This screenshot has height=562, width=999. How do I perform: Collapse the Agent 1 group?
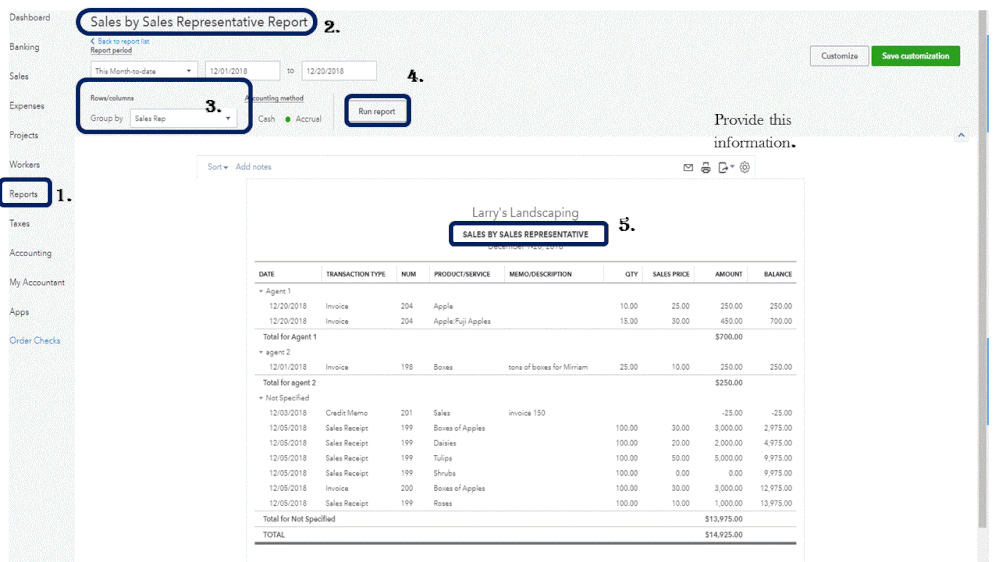261,291
